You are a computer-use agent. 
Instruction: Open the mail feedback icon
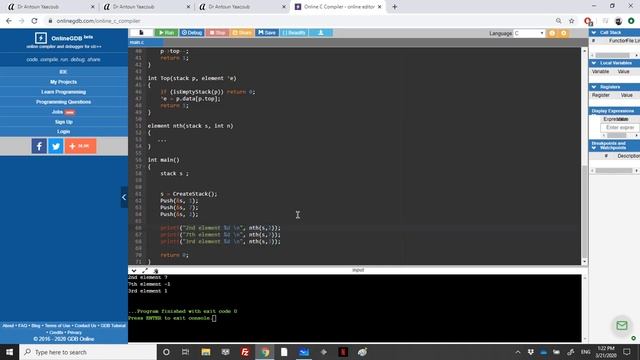[622, 325]
